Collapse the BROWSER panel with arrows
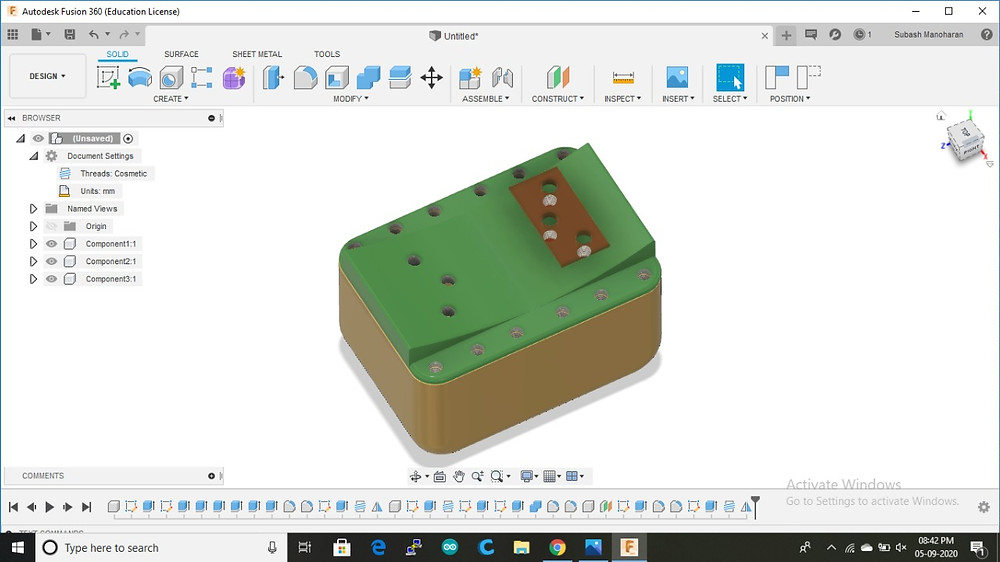This screenshot has height=562, width=1000. (11, 118)
